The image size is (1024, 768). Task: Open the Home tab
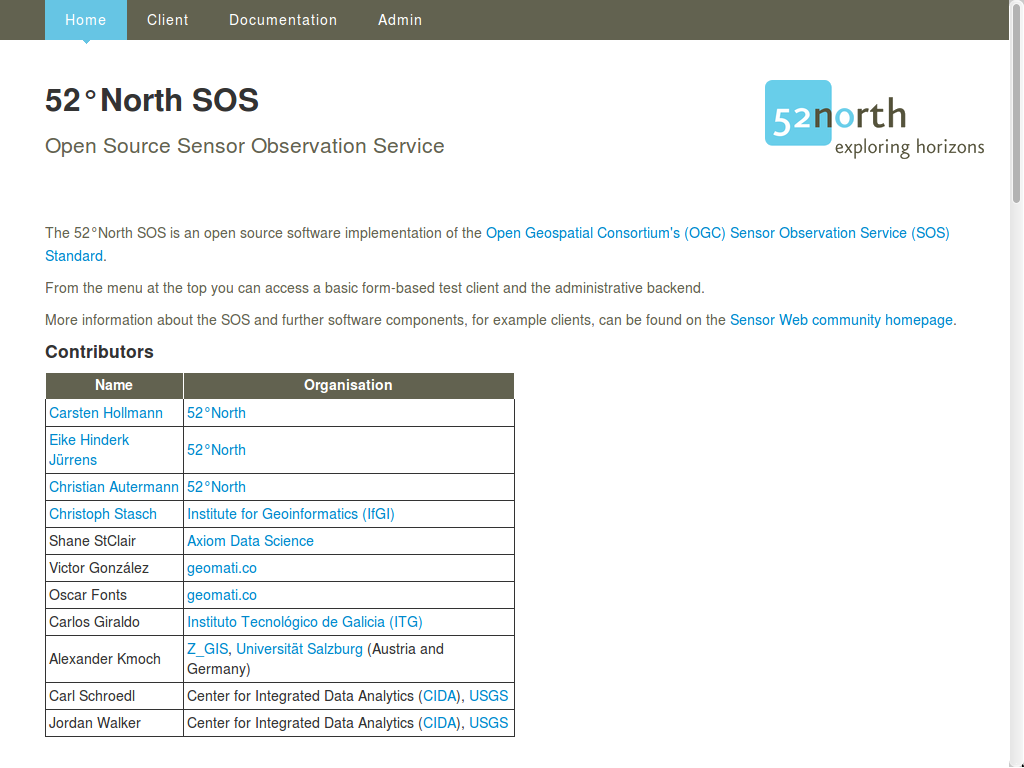pos(86,20)
